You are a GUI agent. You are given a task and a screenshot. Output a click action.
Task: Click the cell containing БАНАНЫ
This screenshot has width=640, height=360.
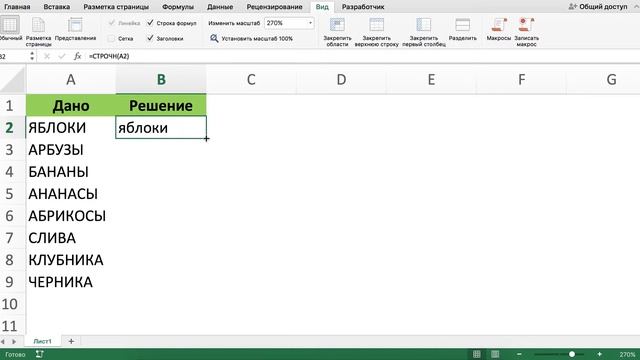71,172
